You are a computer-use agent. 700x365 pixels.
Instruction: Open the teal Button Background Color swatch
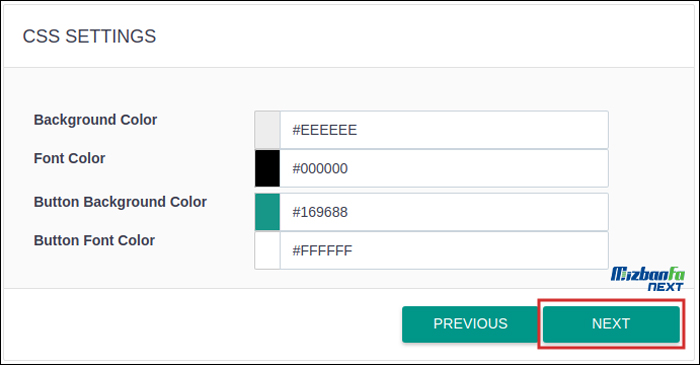pos(267,212)
